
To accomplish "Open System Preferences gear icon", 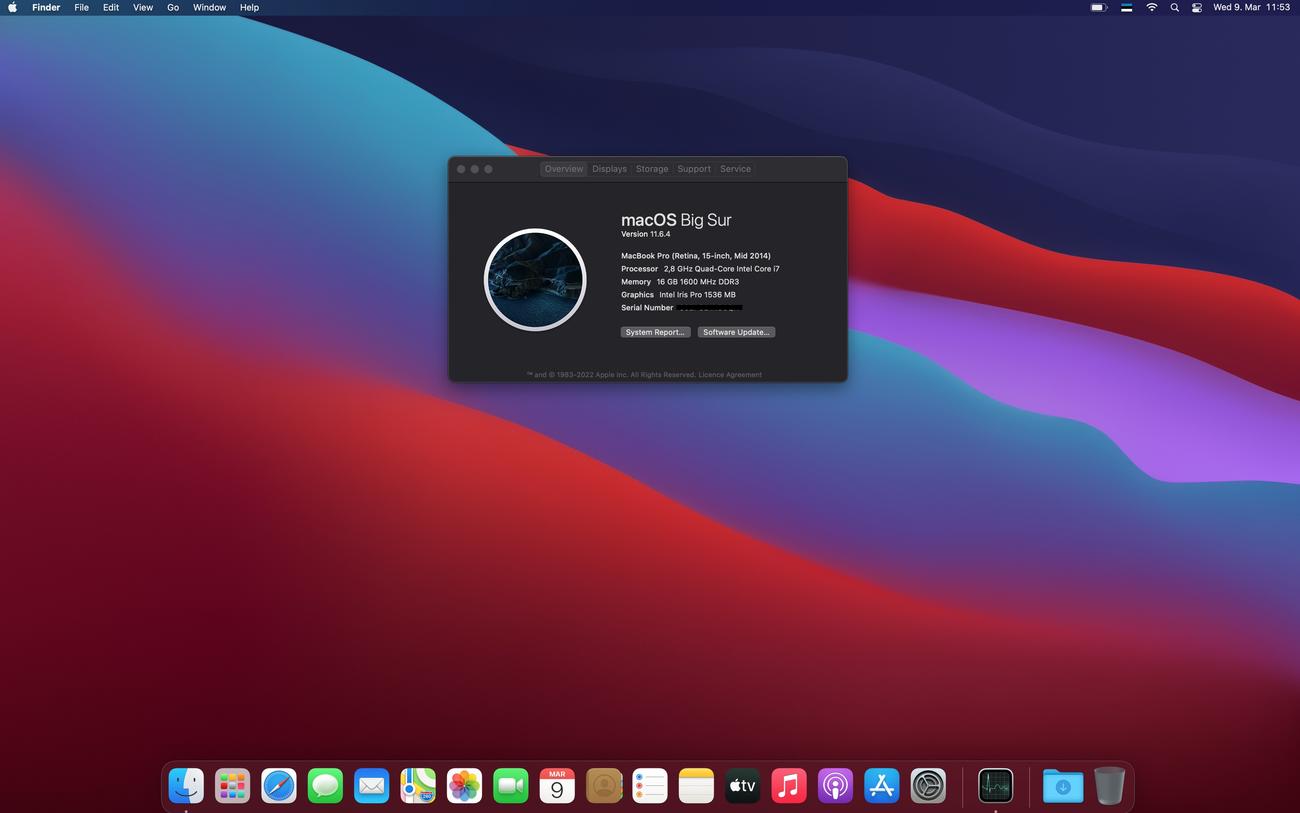I will pyautogui.click(x=928, y=786).
